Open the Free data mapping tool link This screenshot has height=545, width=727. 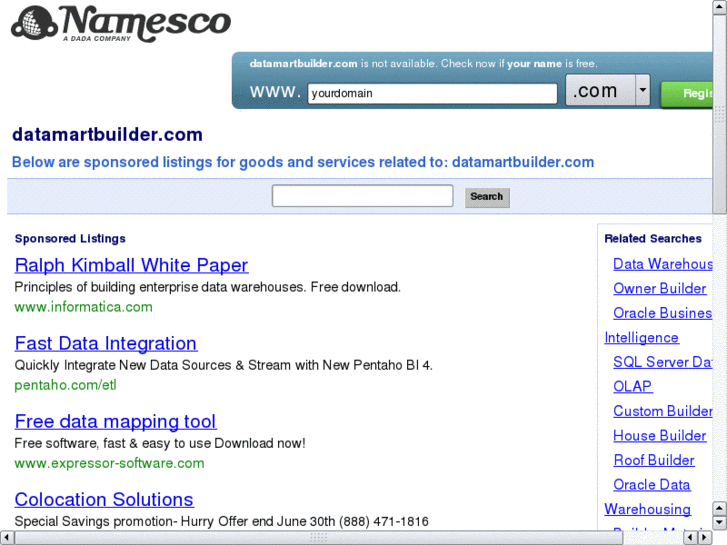pyautogui.click(x=115, y=422)
